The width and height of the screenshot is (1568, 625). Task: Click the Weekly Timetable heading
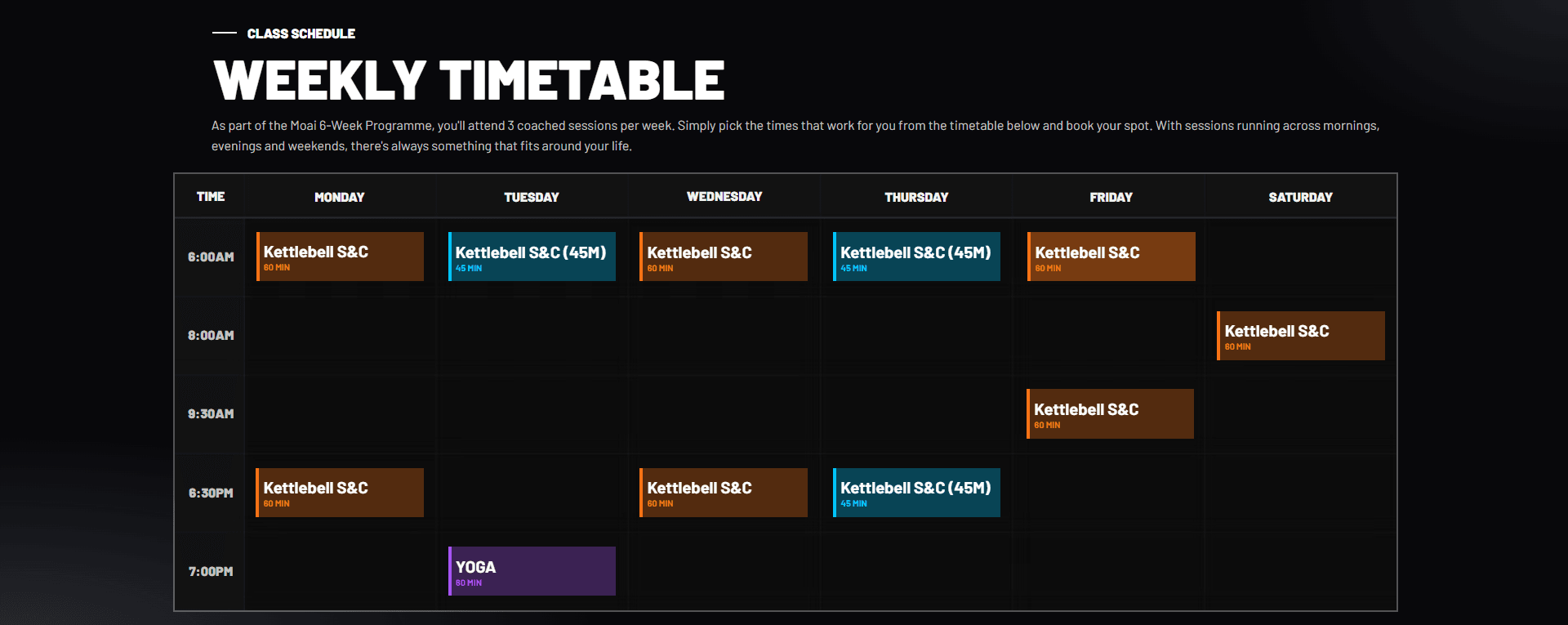[x=469, y=80]
